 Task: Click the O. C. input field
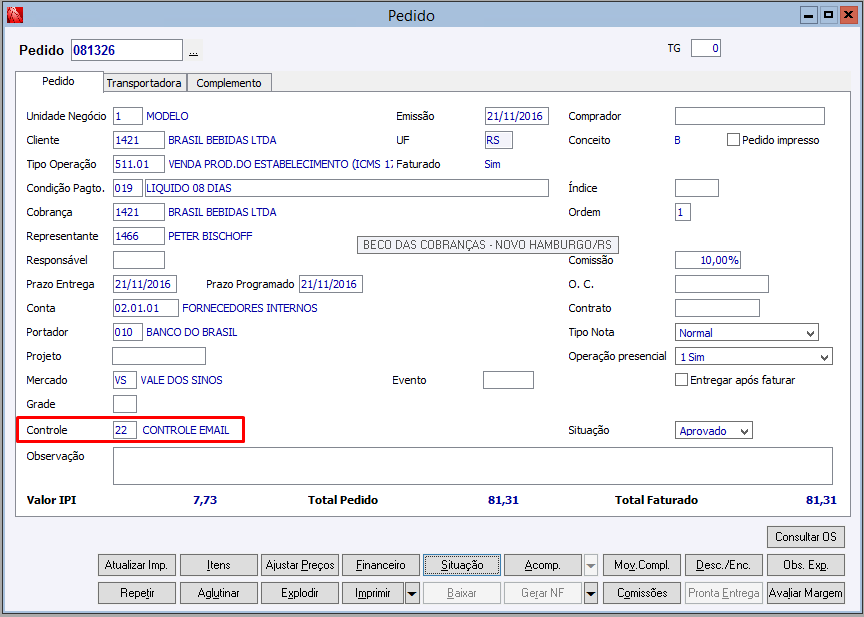722,284
